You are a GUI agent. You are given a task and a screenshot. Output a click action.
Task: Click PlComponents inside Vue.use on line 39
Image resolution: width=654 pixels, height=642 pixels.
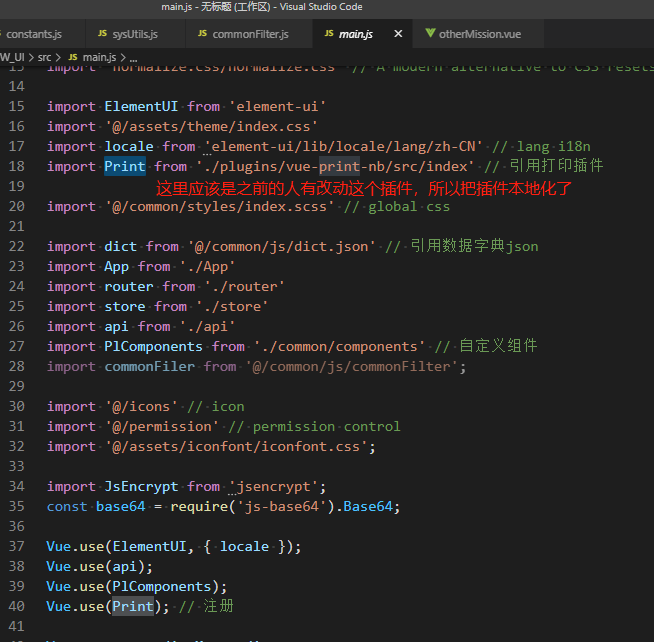pyautogui.click(x=162, y=587)
